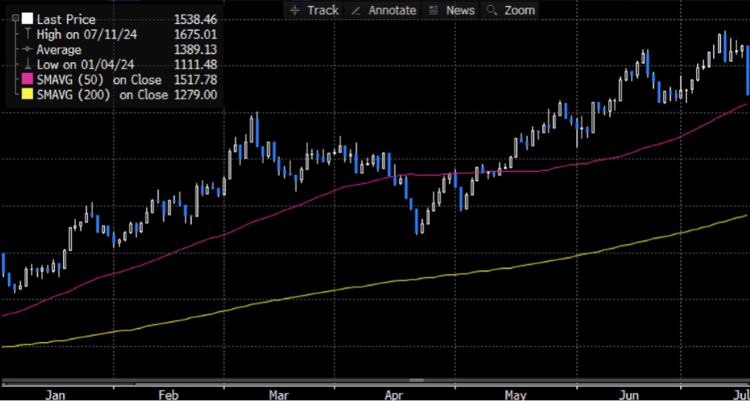Click the pink SMAVG (50) swatch
This screenshot has width=750, height=401.
pos(26,79)
